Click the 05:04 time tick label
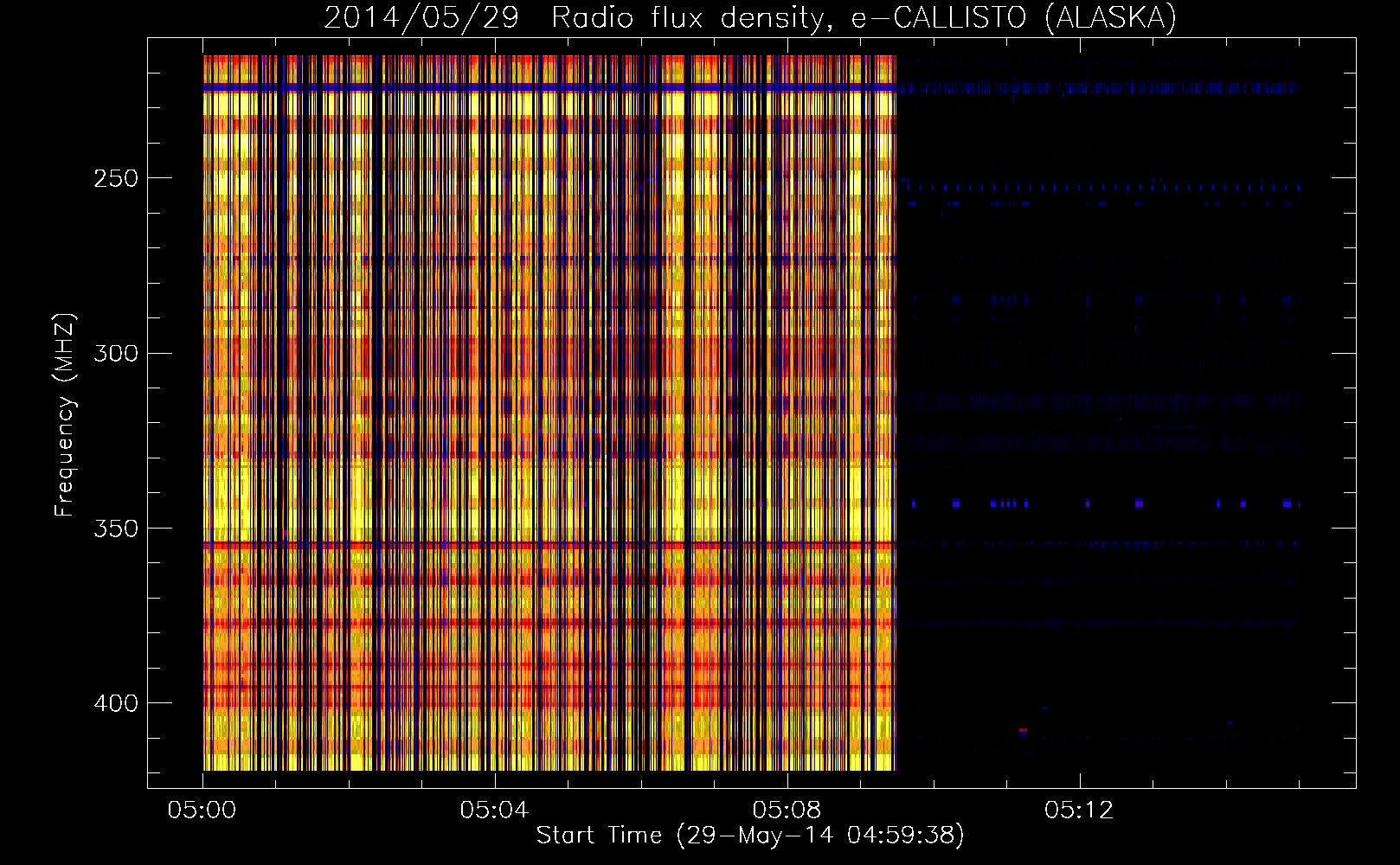 [x=494, y=810]
